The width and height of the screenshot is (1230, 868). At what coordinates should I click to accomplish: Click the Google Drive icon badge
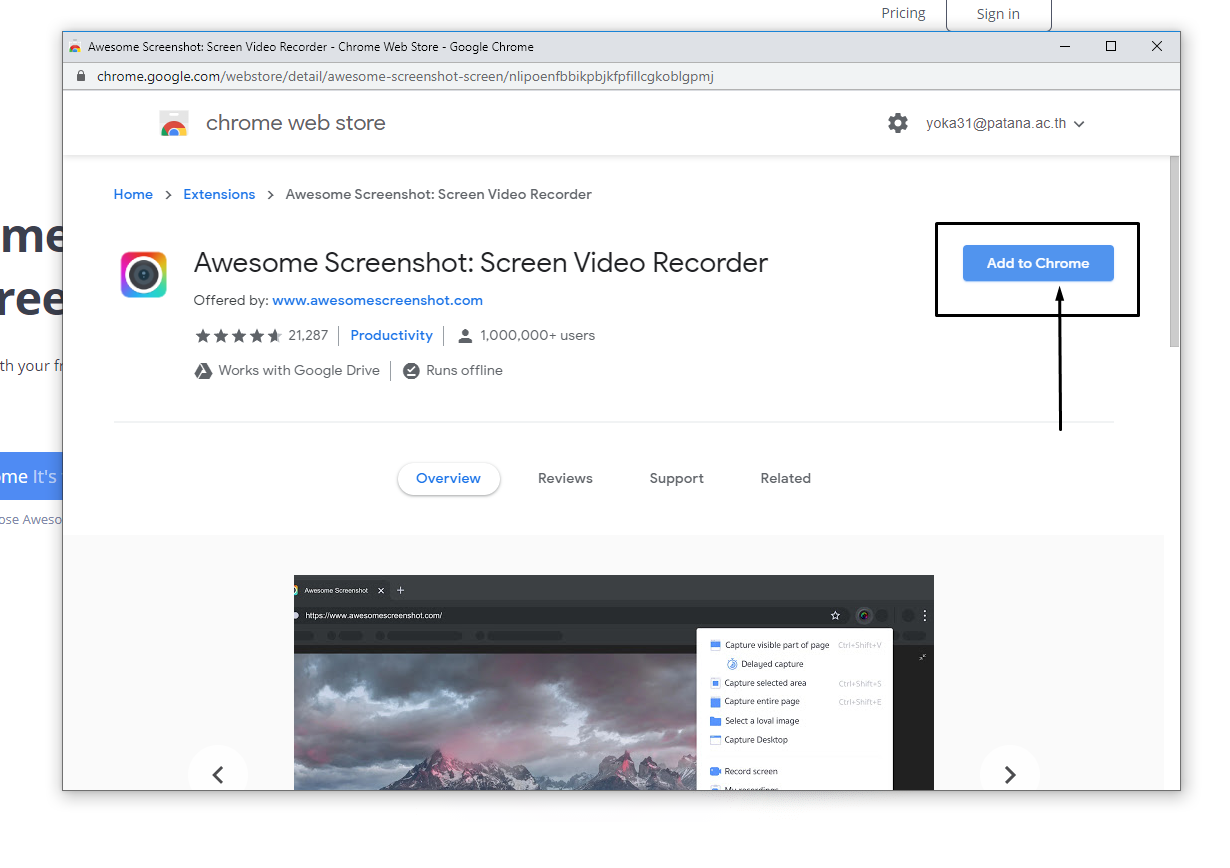(203, 370)
